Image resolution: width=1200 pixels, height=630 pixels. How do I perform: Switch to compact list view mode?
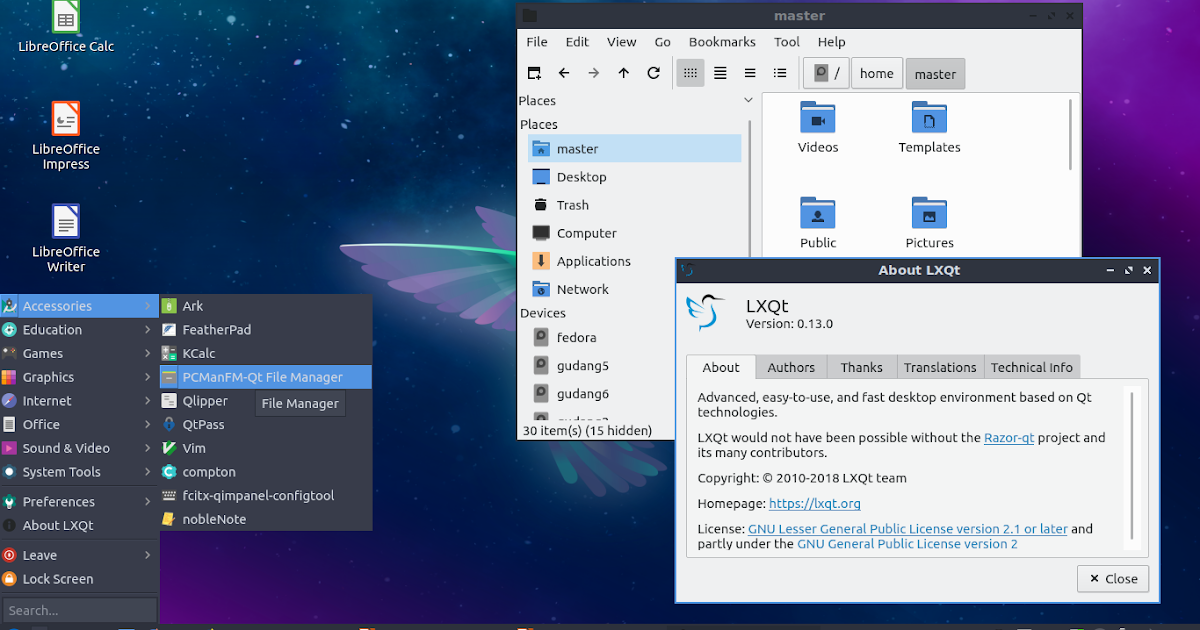[720, 72]
